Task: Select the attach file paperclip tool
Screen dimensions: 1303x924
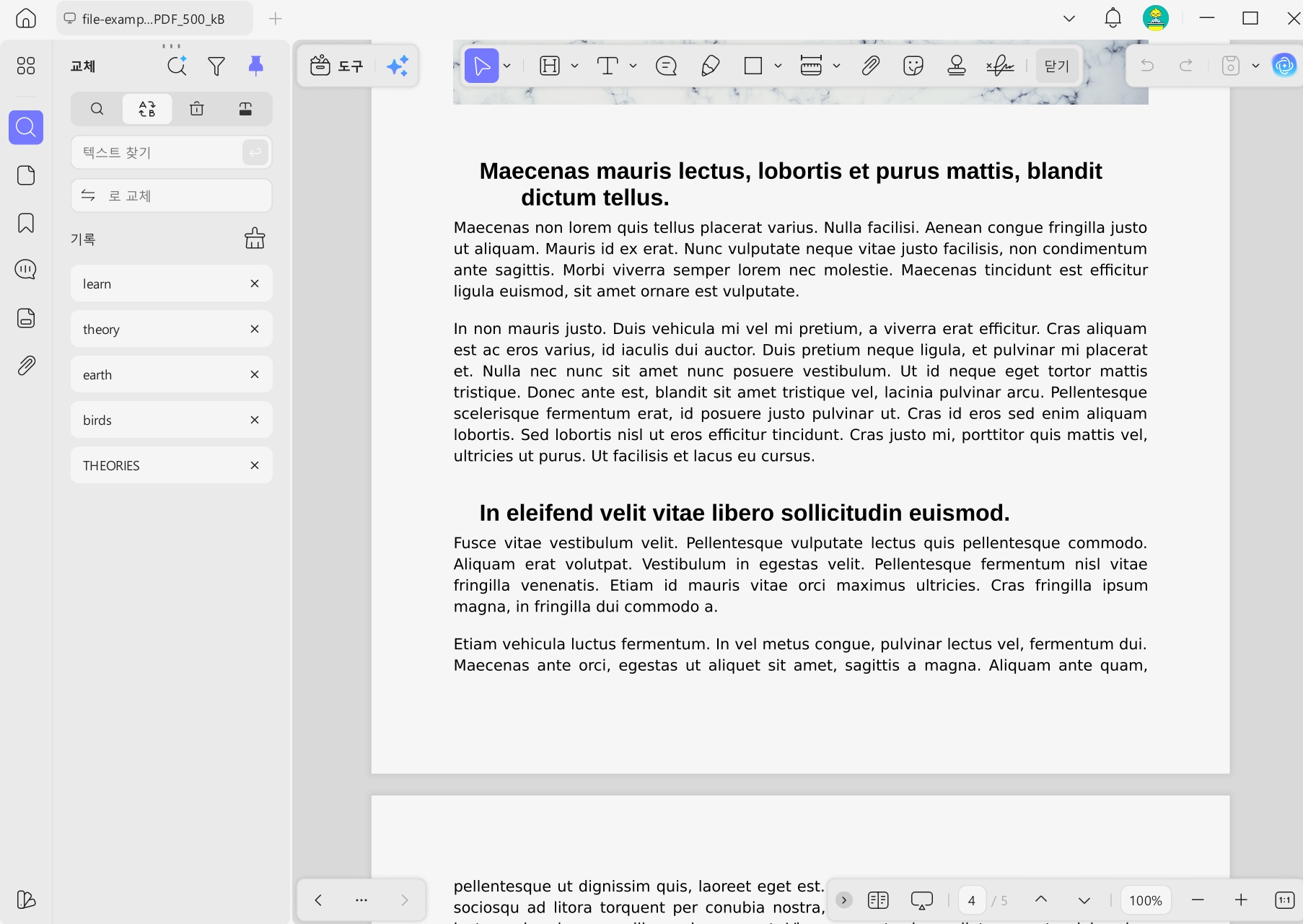Action: (871, 66)
